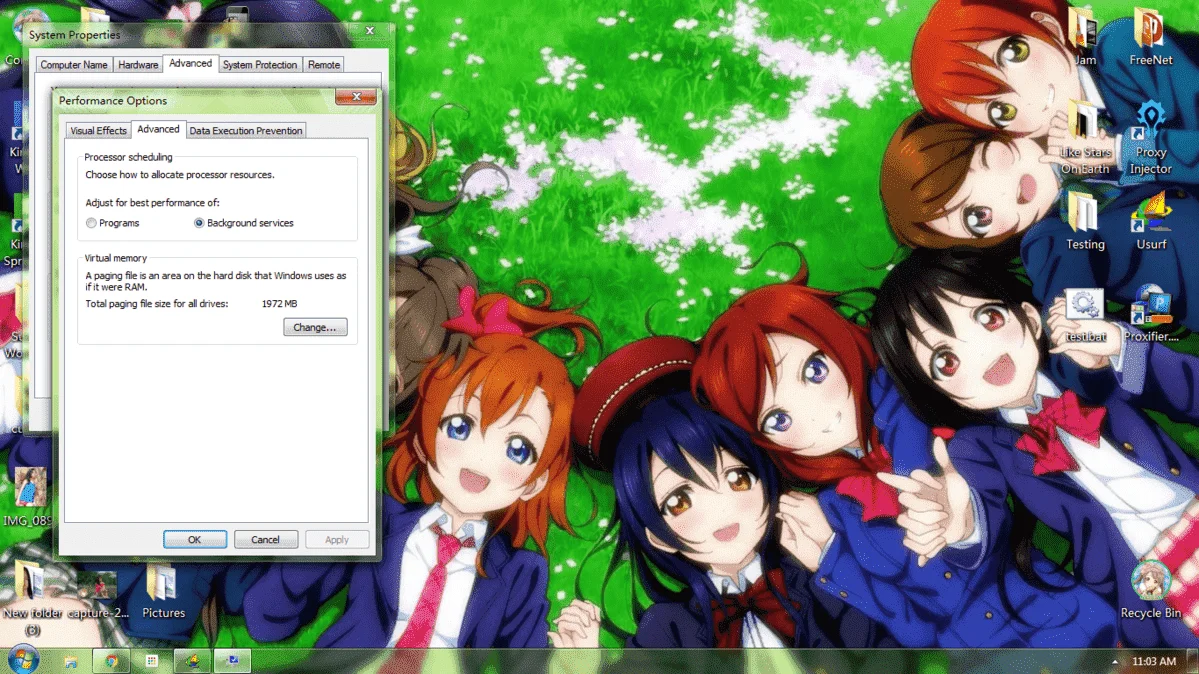Open the Data Execution Prevention tab
The width and height of the screenshot is (1199, 674).
[245, 131]
